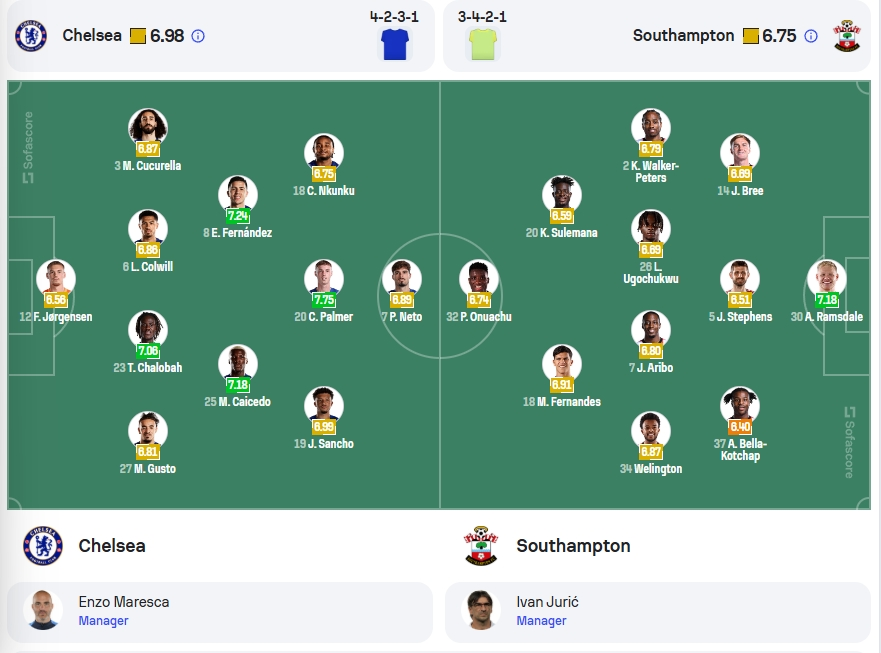881x653 pixels.
Task: Select P. Onuachu player photo
Action: [x=479, y=279]
